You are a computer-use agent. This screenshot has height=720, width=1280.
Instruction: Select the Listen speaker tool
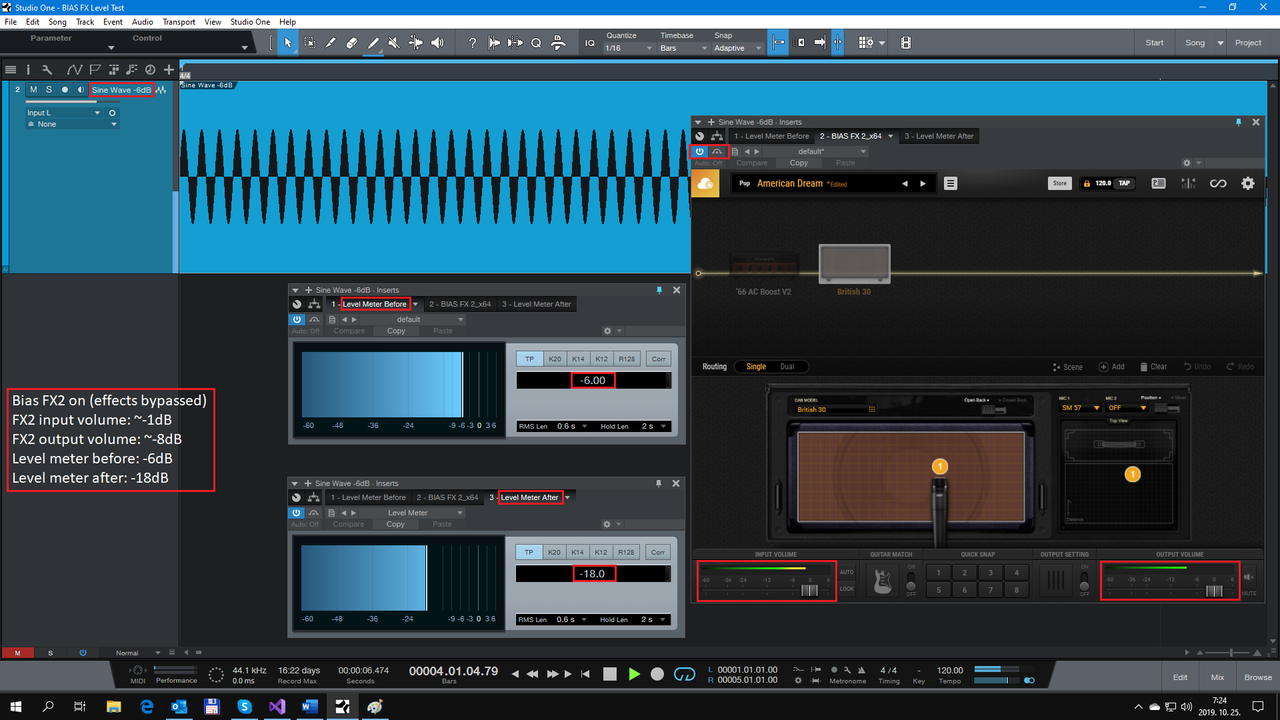pyautogui.click(x=437, y=43)
